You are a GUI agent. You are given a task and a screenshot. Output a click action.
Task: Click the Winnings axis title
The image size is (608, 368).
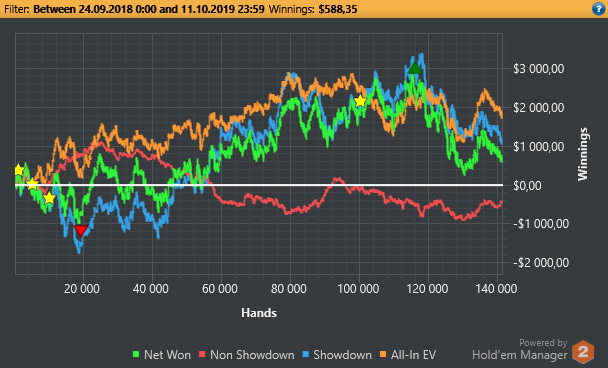pos(583,154)
